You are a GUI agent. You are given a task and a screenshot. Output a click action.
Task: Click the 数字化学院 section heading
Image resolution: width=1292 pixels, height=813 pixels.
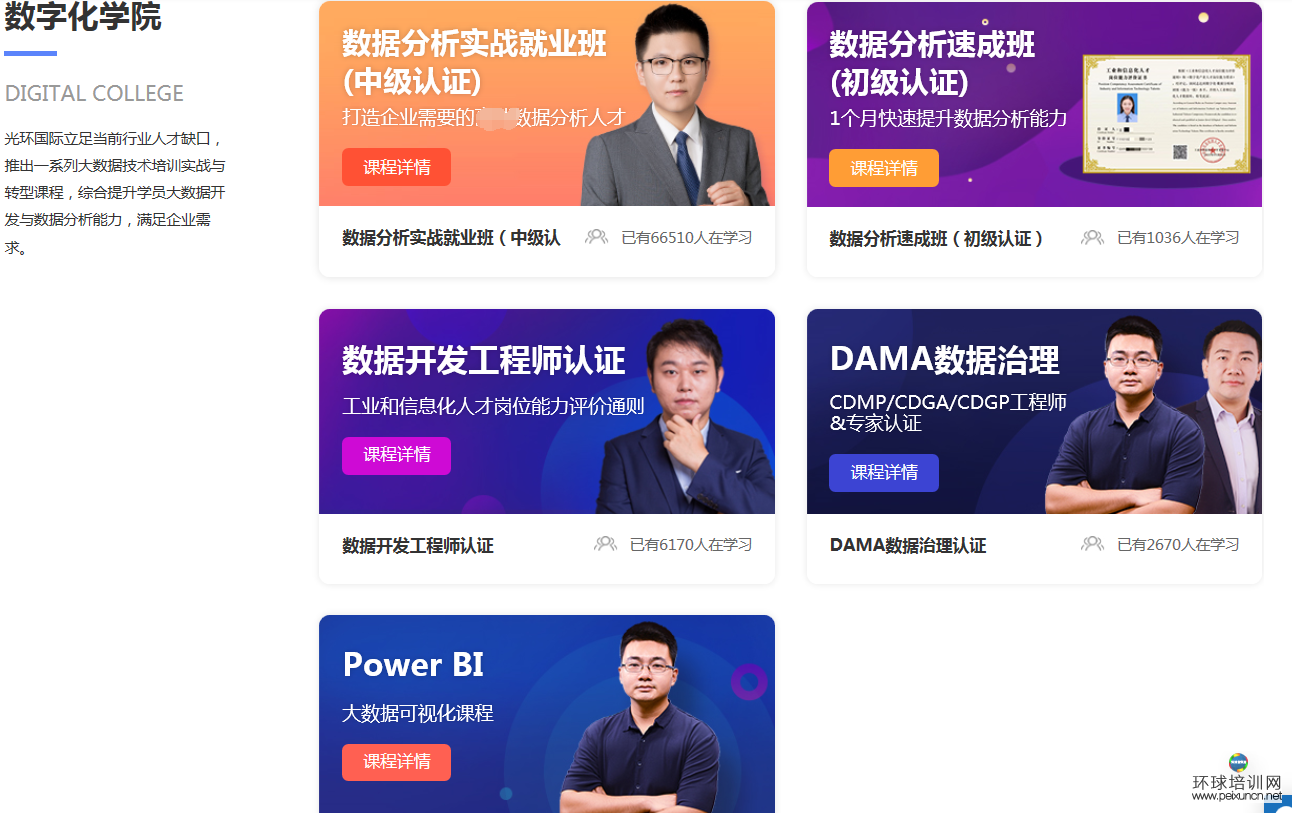pyautogui.click(x=83, y=17)
